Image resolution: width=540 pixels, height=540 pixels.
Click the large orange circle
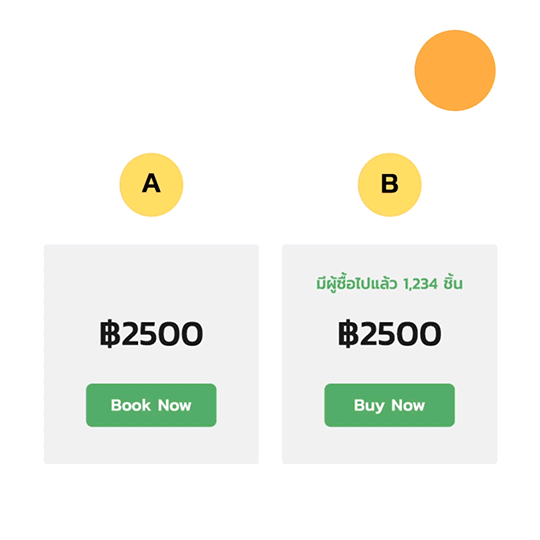point(455,71)
